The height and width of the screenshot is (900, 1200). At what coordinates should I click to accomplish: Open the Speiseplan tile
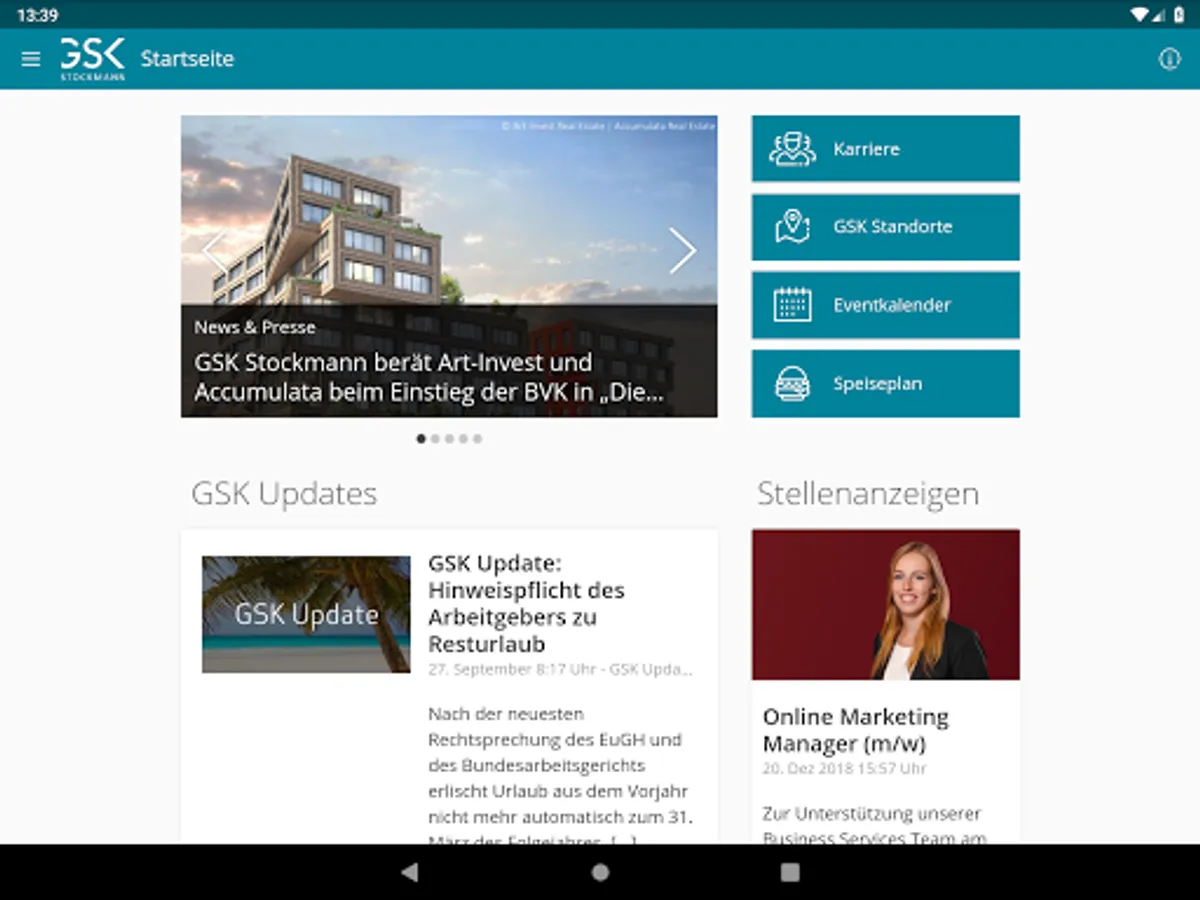(x=886, y=383)
